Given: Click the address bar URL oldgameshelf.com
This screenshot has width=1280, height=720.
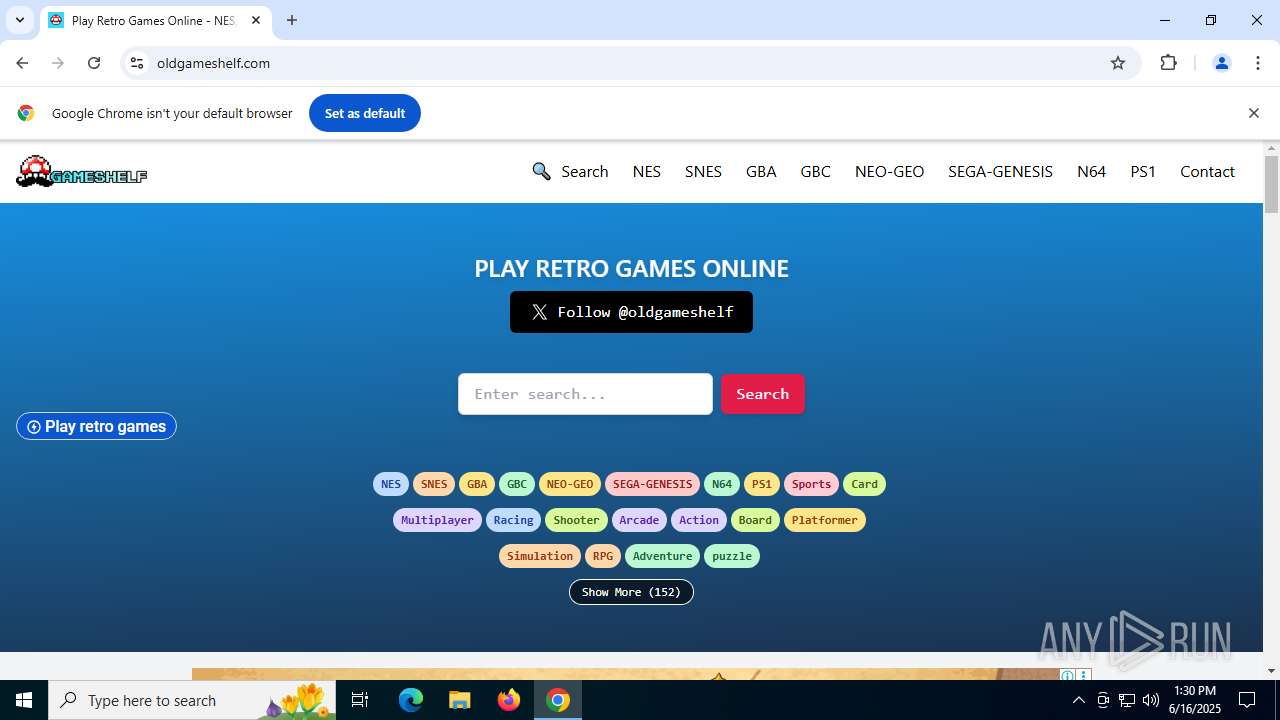Looking at the screenshot, I should pyautogui.click(x=213, y=63).
